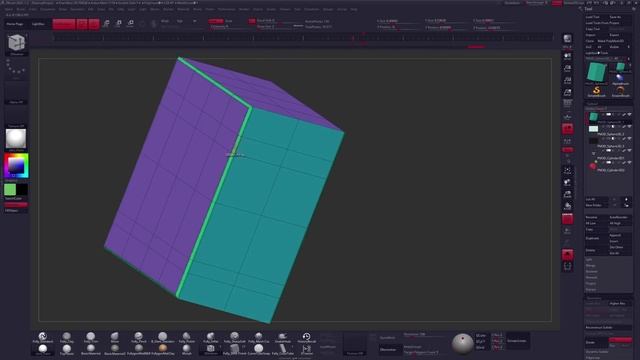Pick the HistoryRecall brush

[x=307, y=338]
